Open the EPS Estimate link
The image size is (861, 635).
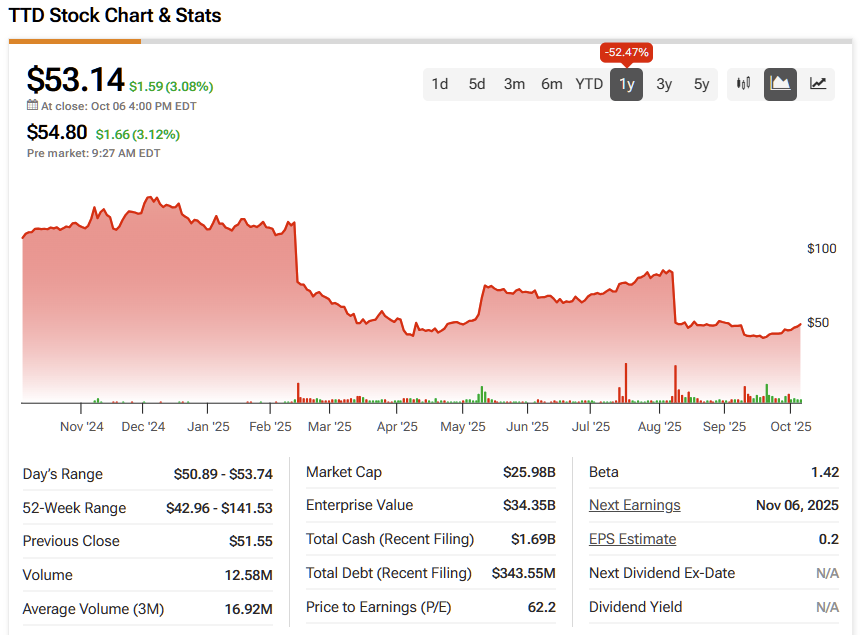point(632,539)
